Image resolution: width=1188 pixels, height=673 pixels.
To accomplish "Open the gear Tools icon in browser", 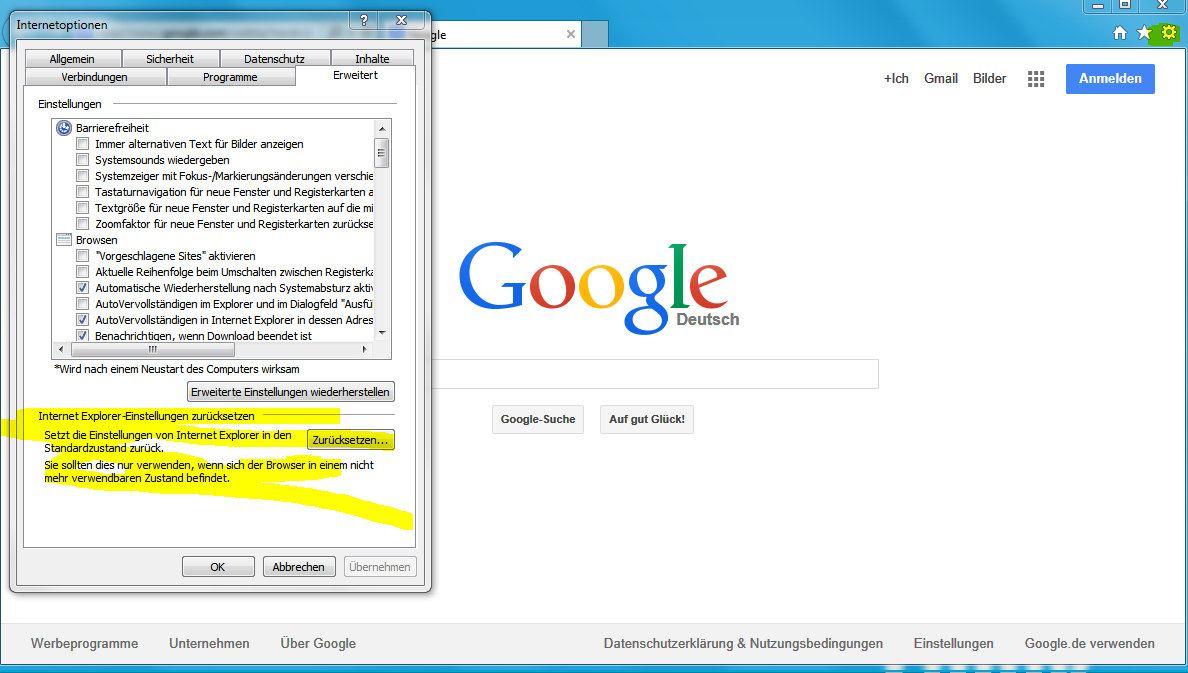I will (1168, 33).
